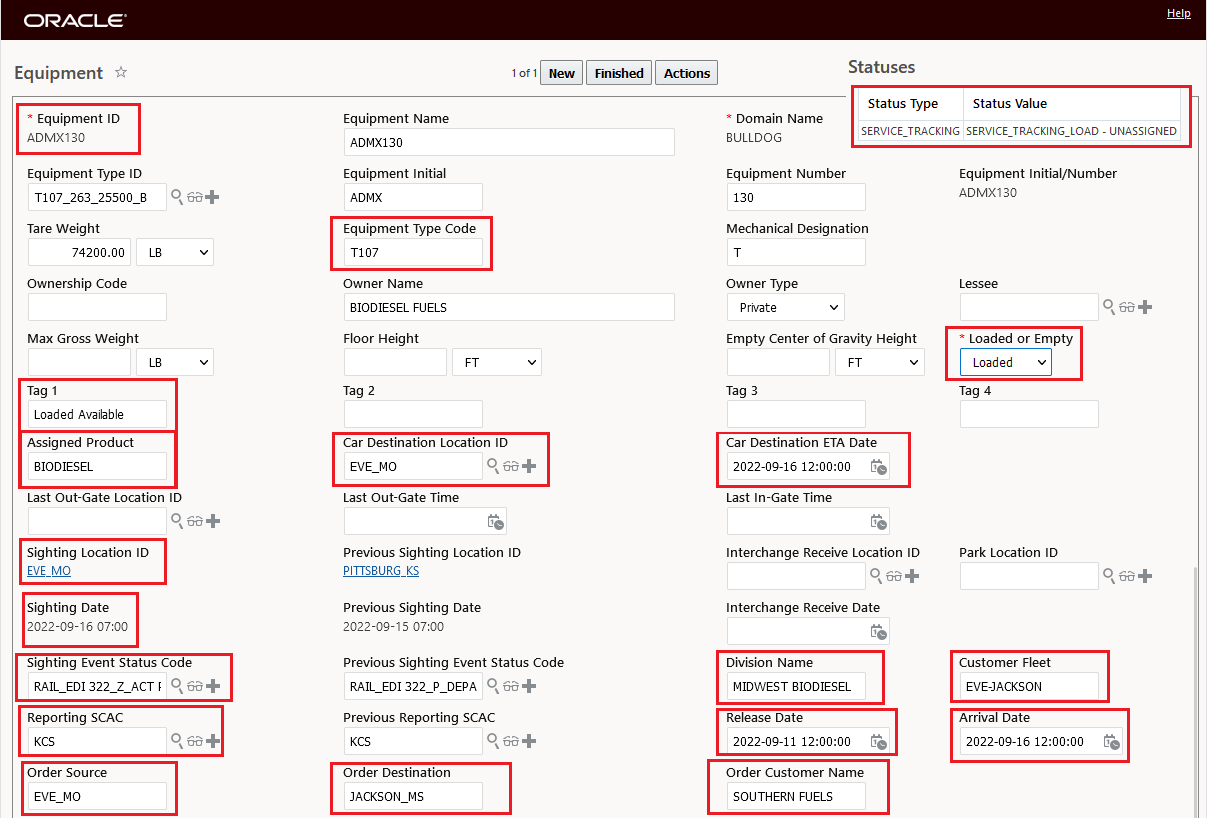Click the Equipment Type Code T107 field
The image size is (1207, 818).
pyautogui.click(x=413, y=252)
